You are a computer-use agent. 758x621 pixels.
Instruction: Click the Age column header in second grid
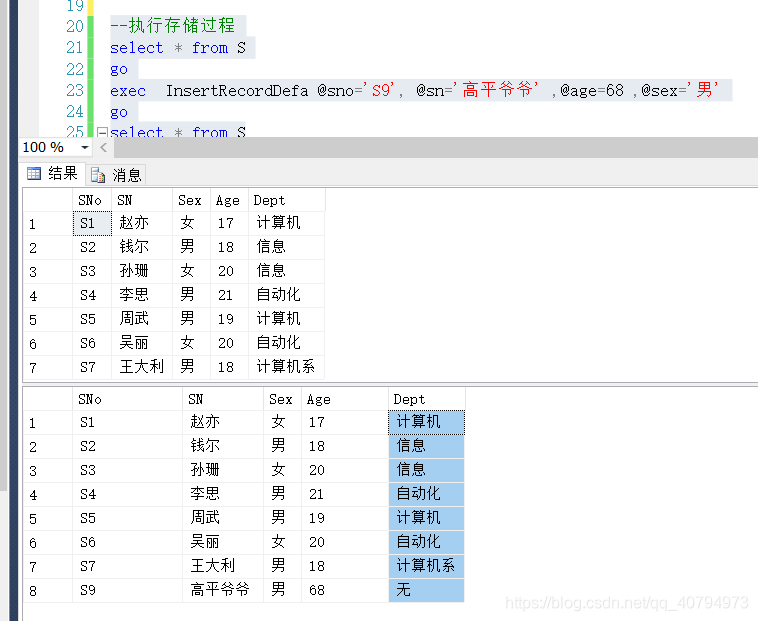[345, 399]
